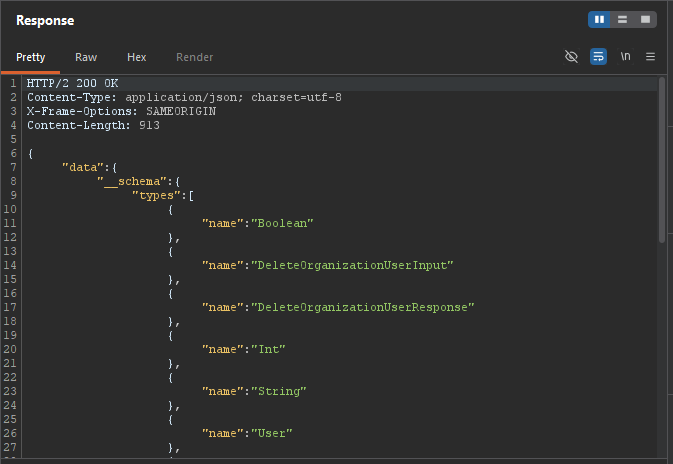Switch to combined tabbed layout view
Viewport: 673px width, 464px height.
click(645, 20)
